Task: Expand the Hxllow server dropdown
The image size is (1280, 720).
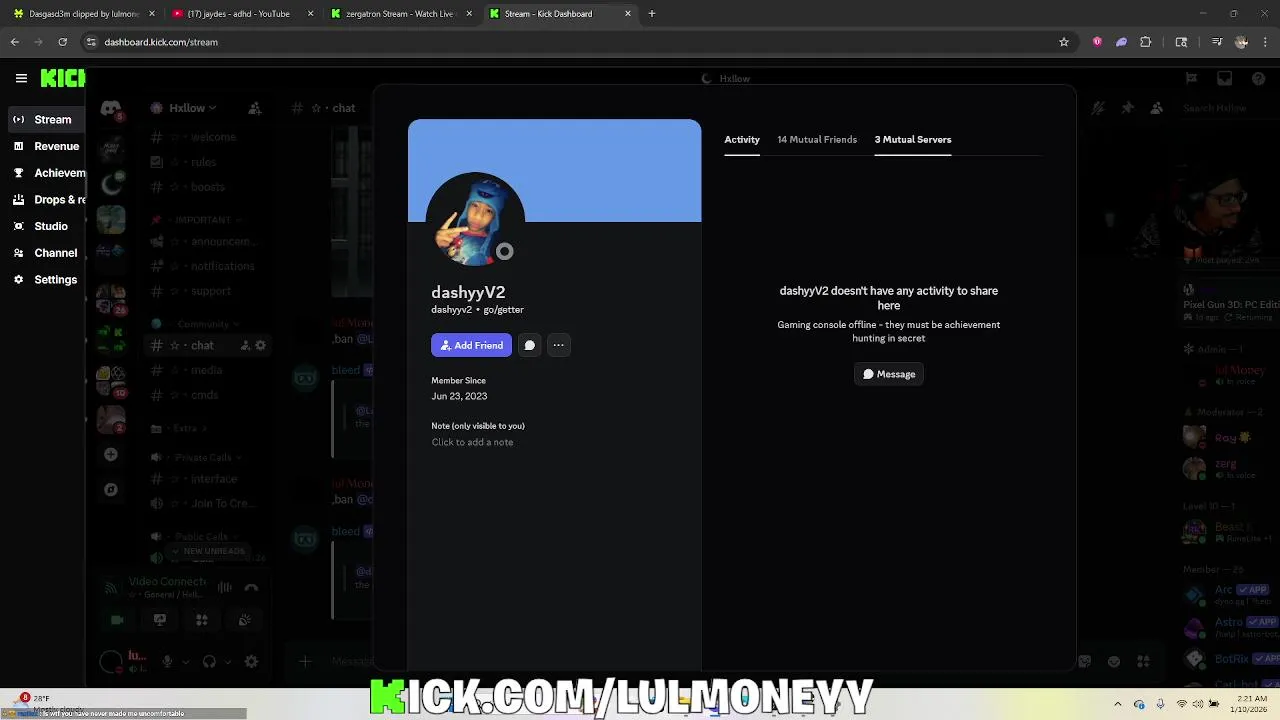Action: coord(192,108)
